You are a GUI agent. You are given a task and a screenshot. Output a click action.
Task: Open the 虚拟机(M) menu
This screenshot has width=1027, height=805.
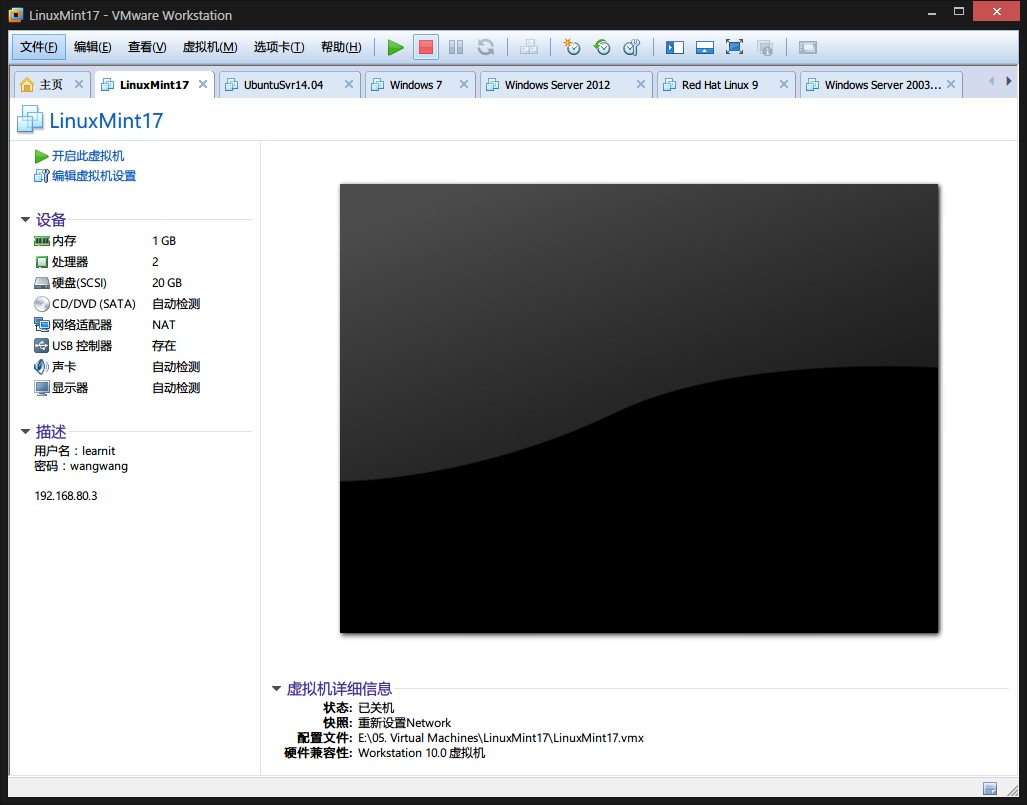point(210,47)
